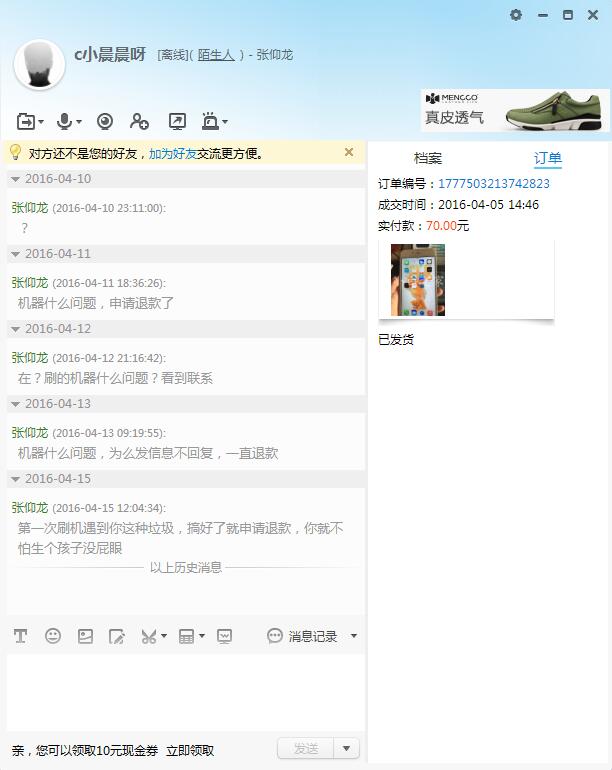Click the calculator icon in toolbar
The height and width of the screenshot is (770, 612).
coord(186,636)
